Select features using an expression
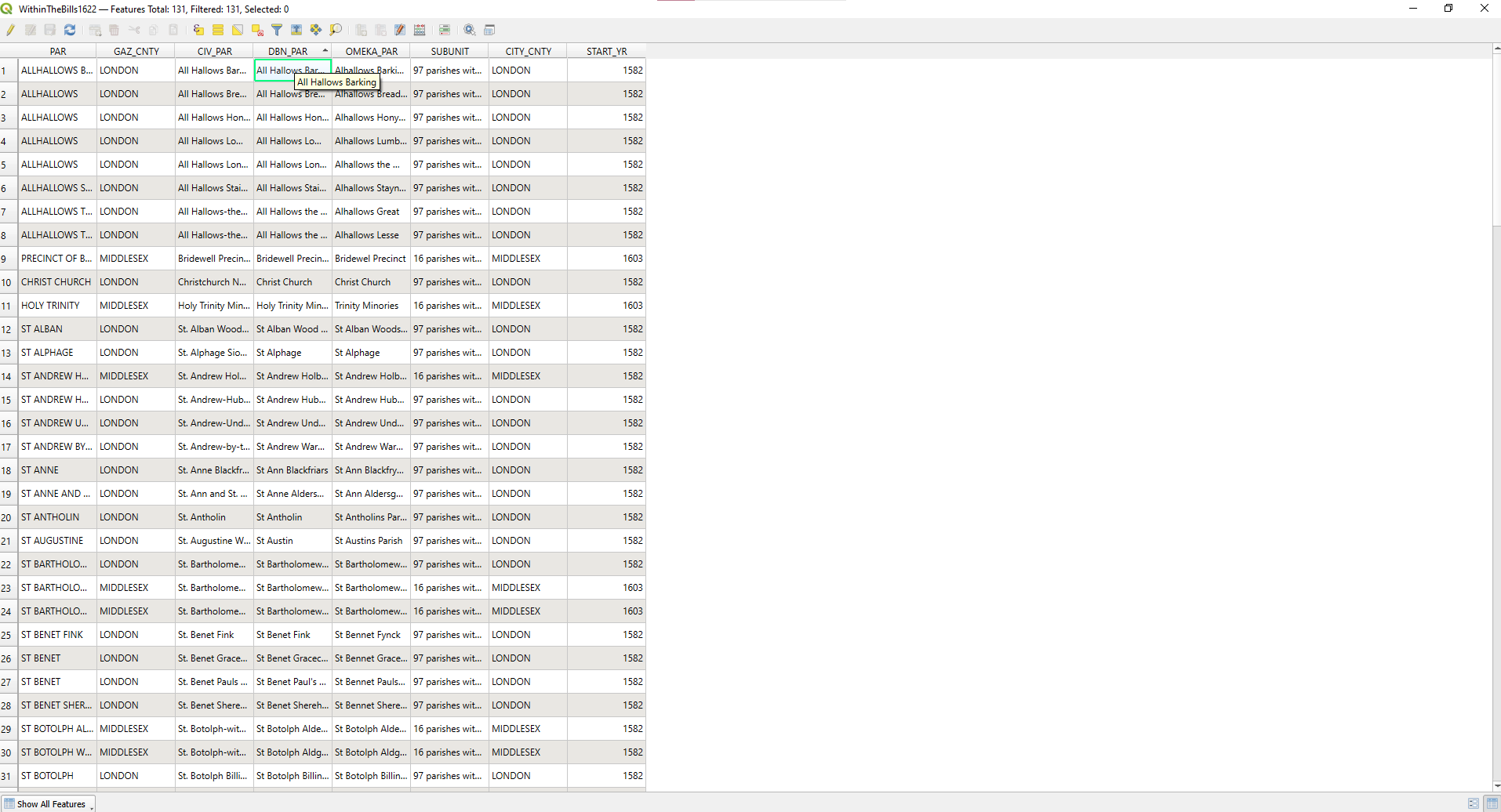 click(x=198, y=30)
